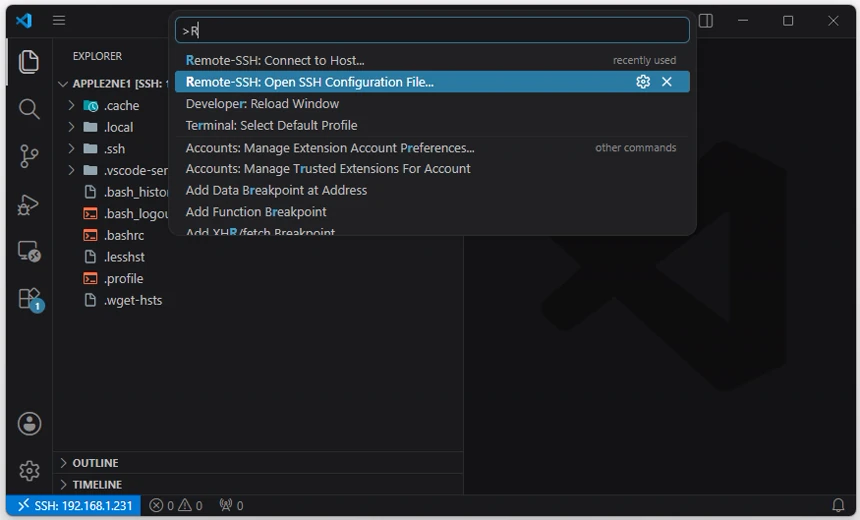
Task: Run Accounts: Manage Trusted Extensions For Account
Action: (x=432, y=169)
